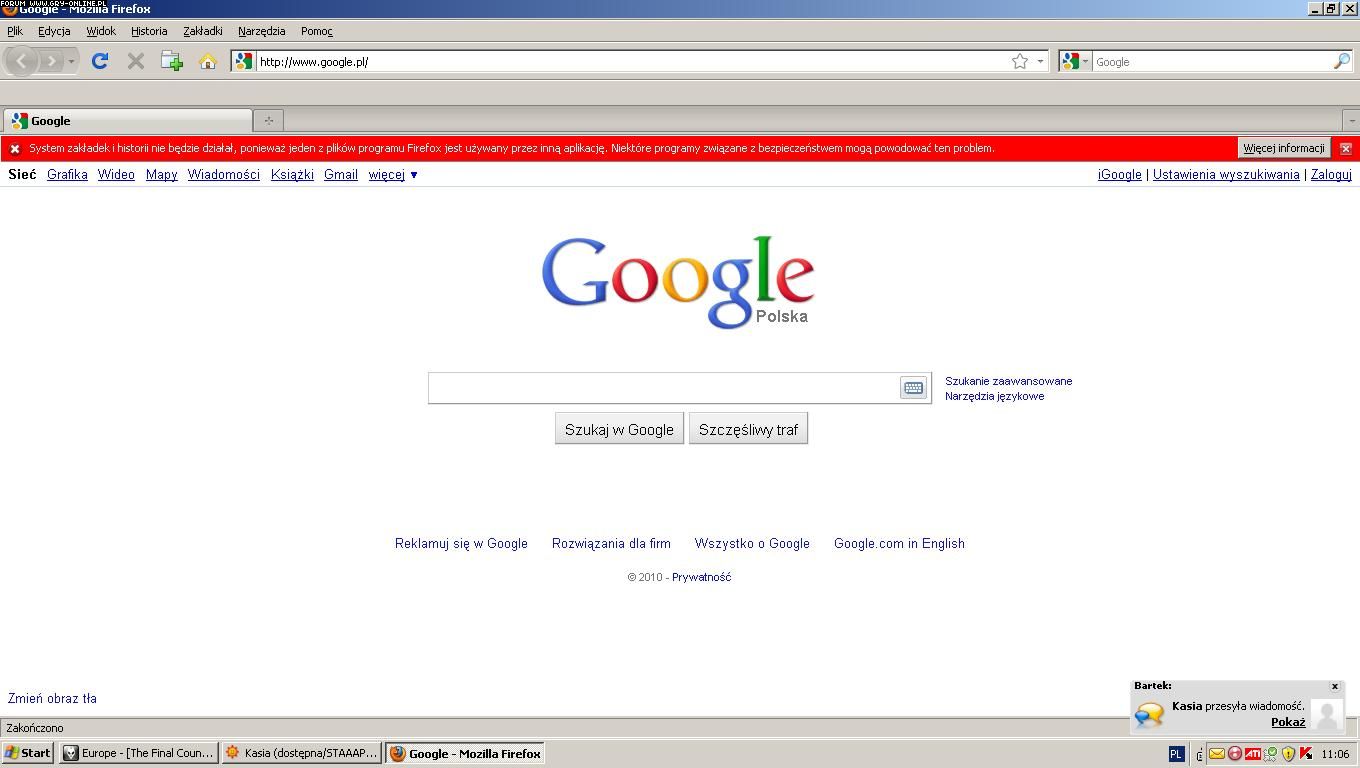1360x768 pixels.
Task: Open the Windows Start button
Action: [x=28, y=753]
